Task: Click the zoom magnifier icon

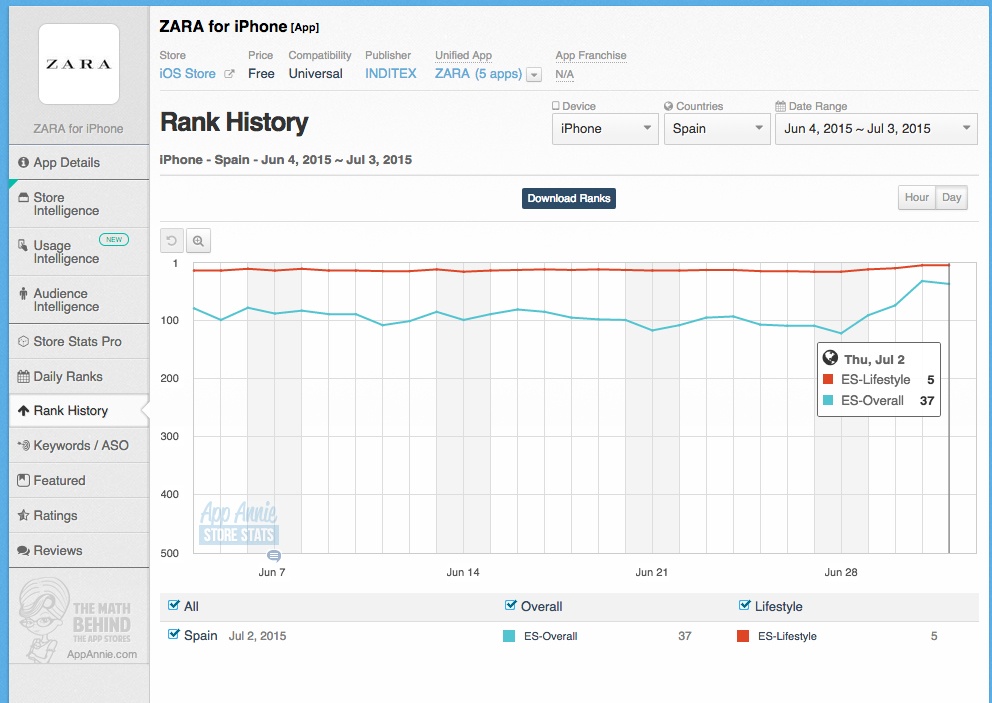Action: (x=198, y=240)
